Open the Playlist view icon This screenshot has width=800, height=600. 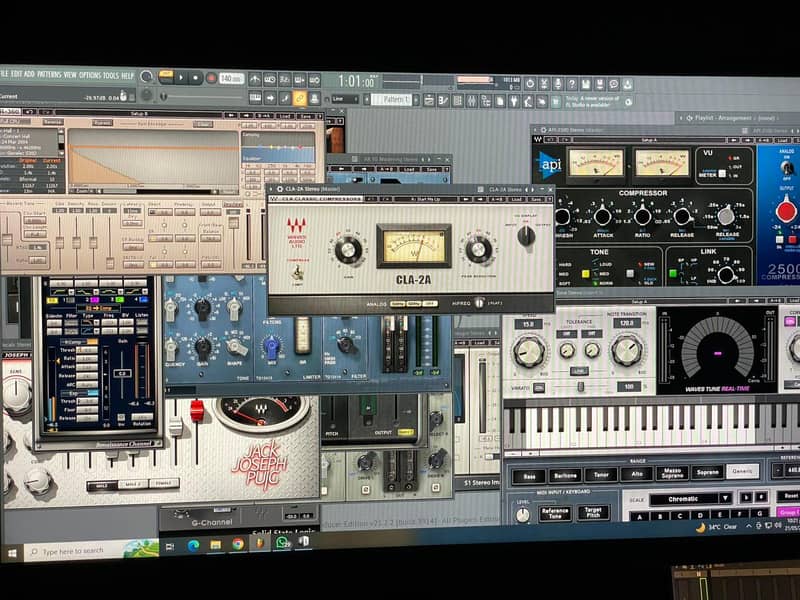[429, 101]
